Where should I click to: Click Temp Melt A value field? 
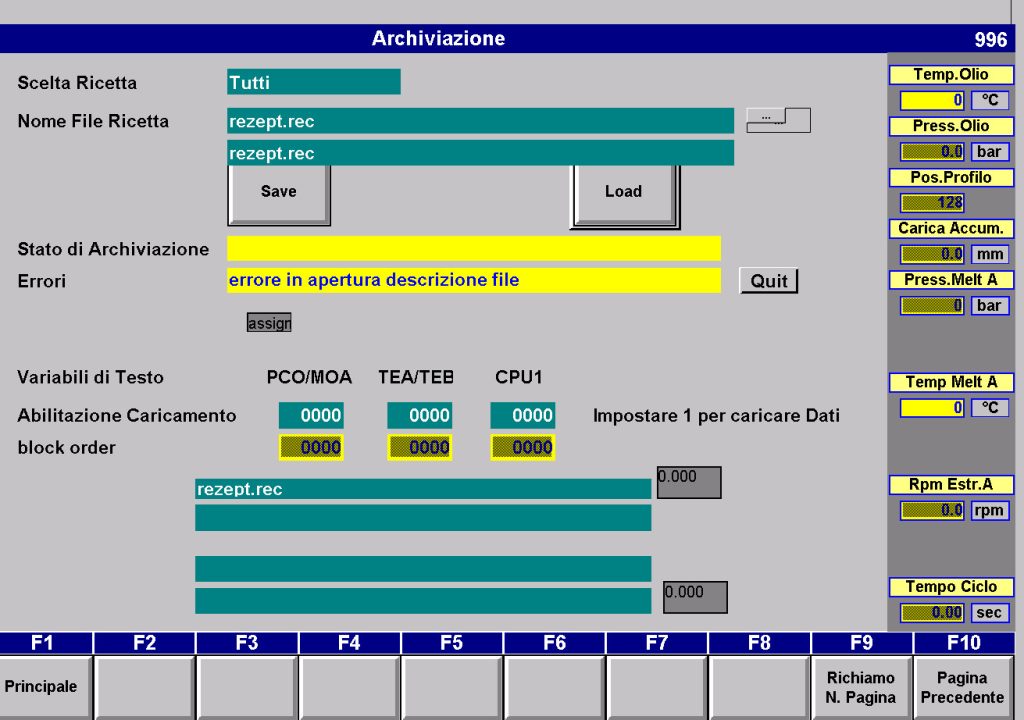click(x=932, y=408)
